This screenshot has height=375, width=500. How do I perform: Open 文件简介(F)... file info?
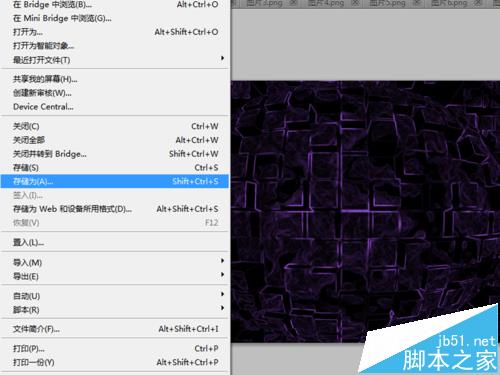115,329
